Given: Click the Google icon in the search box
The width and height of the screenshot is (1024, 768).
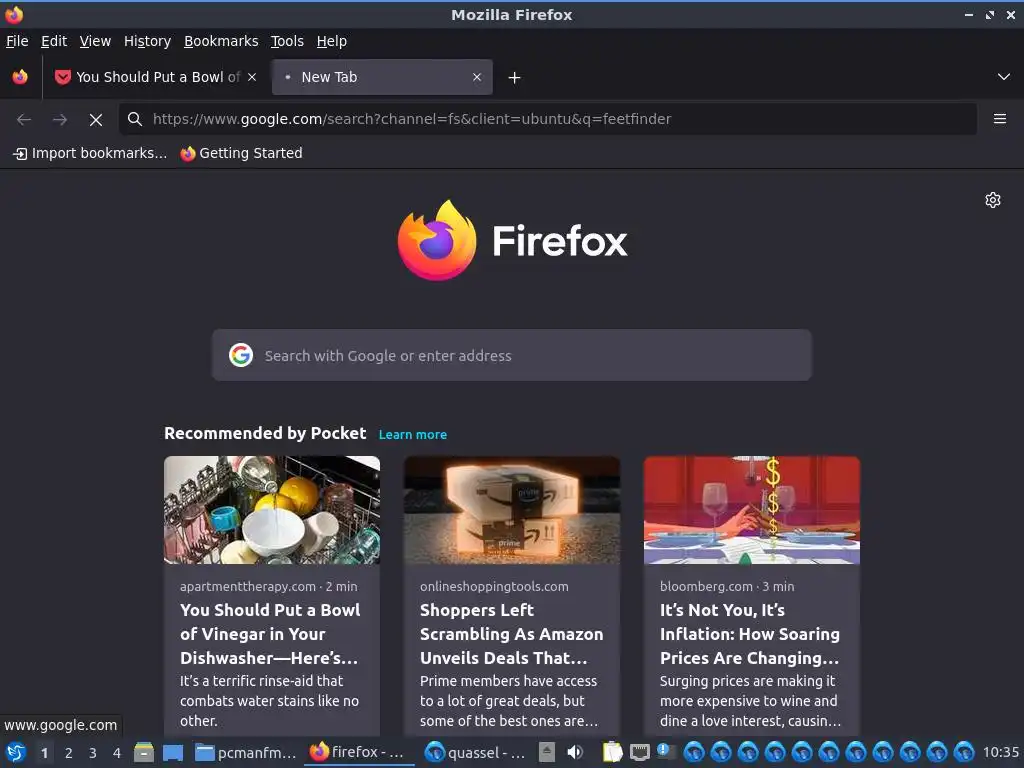Looking at the screenshot, I should click(x=241, y=355).
